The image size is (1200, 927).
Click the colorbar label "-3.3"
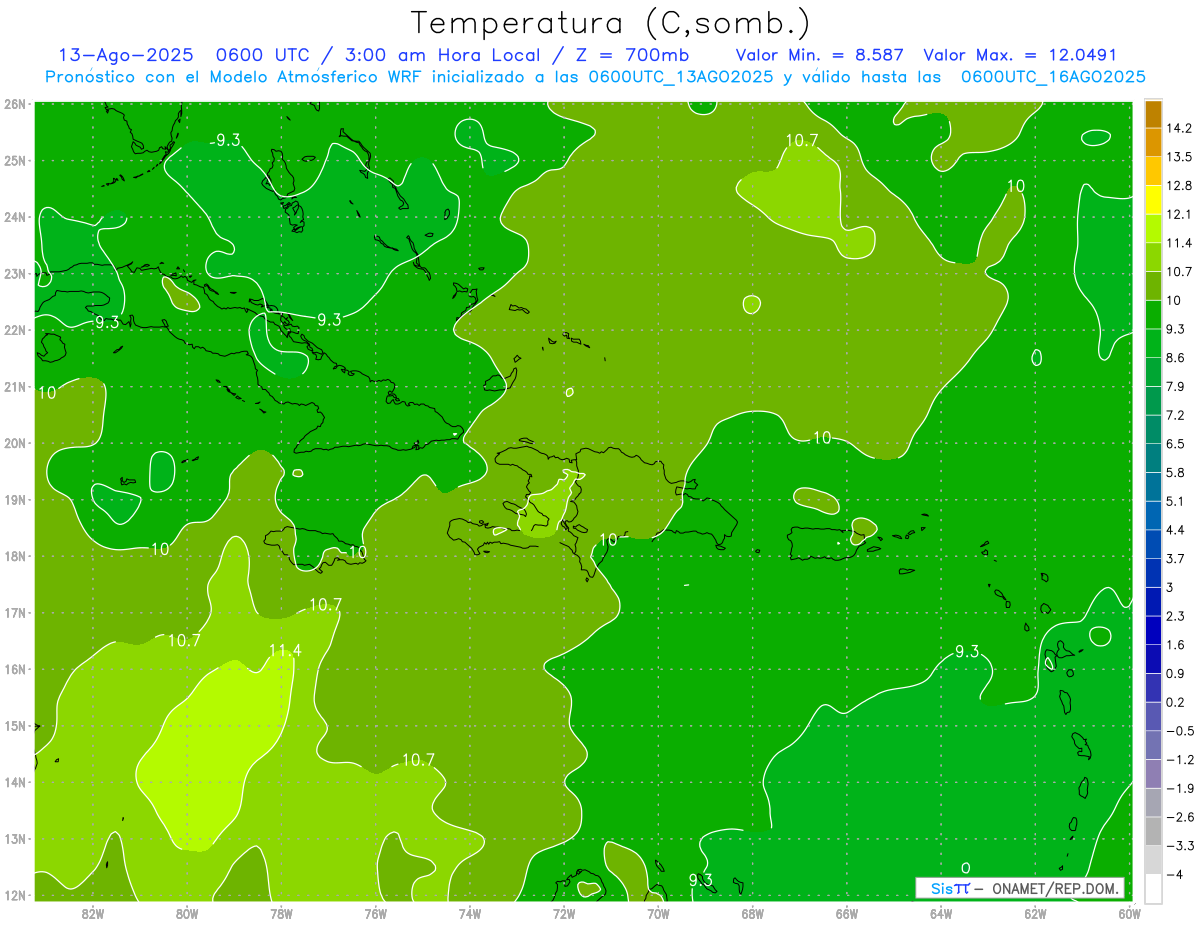coord(1179,845)
